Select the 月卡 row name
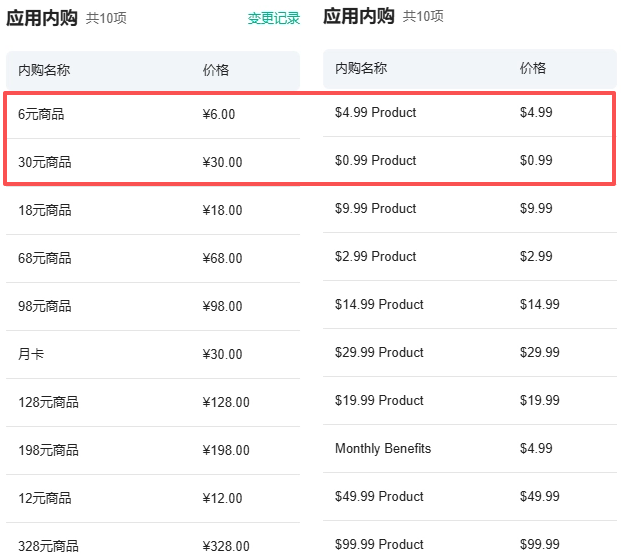Image resolution: width=622 pixels, height=558 pixels. click(31, 354)
